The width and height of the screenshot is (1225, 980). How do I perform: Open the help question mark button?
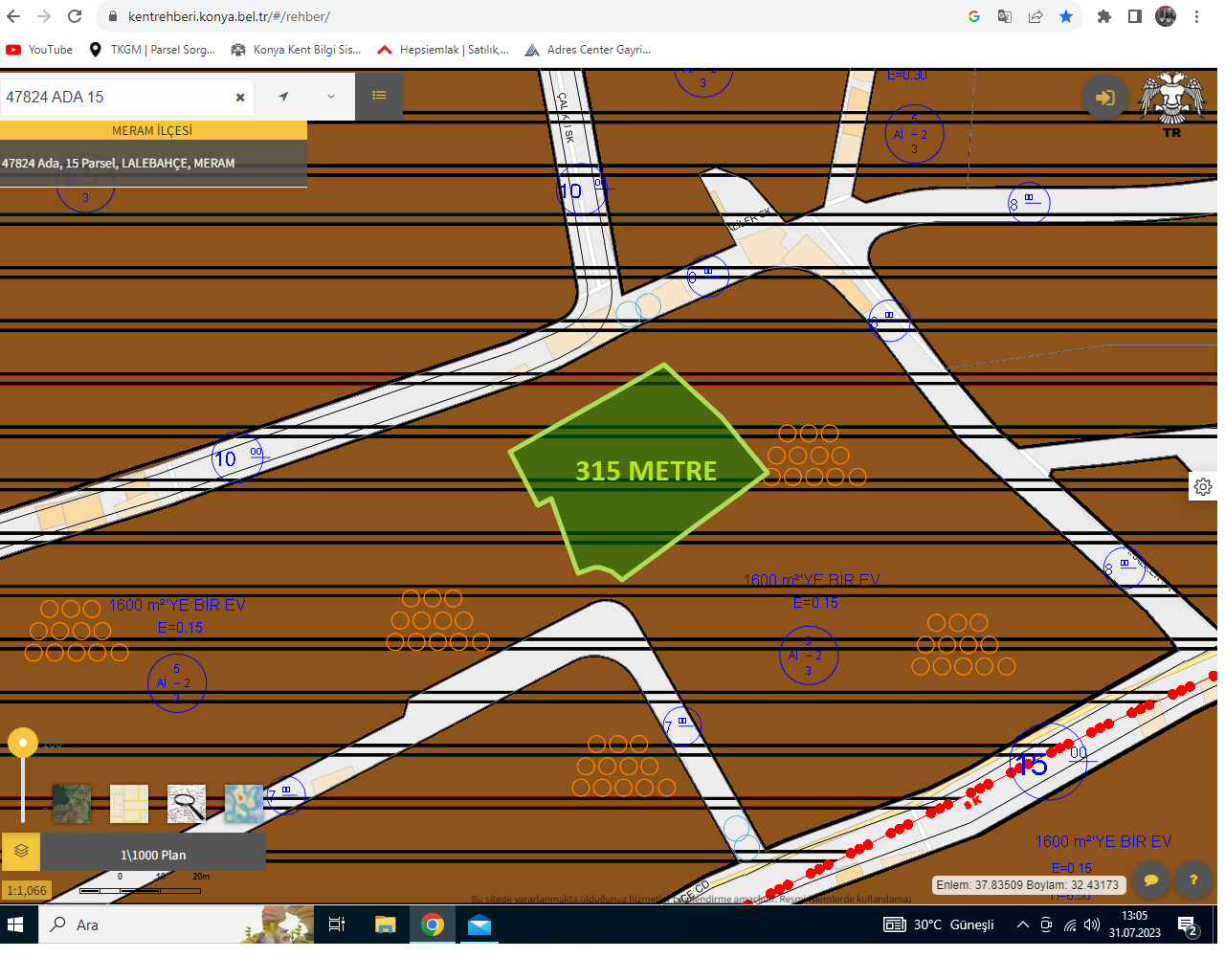(1193, 880)
